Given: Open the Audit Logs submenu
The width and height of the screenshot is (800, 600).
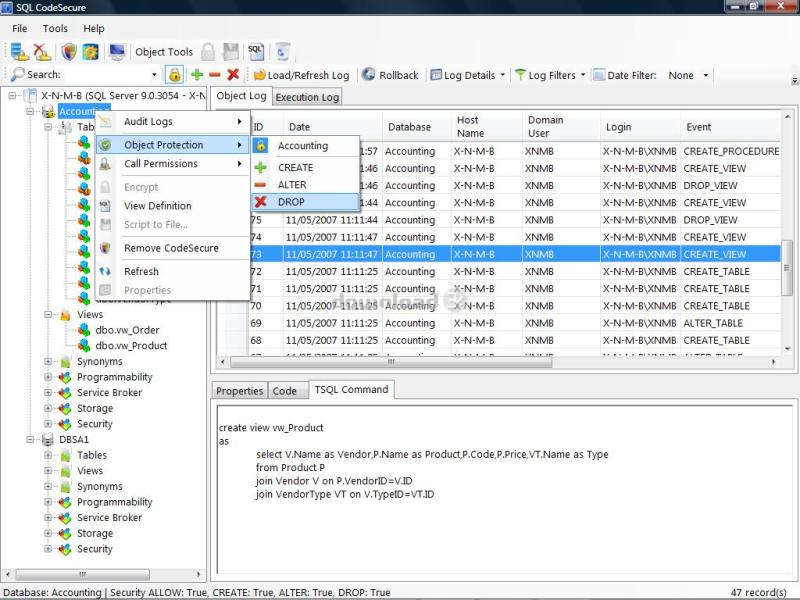Looking at the screenshot, I should pos(172,121).
